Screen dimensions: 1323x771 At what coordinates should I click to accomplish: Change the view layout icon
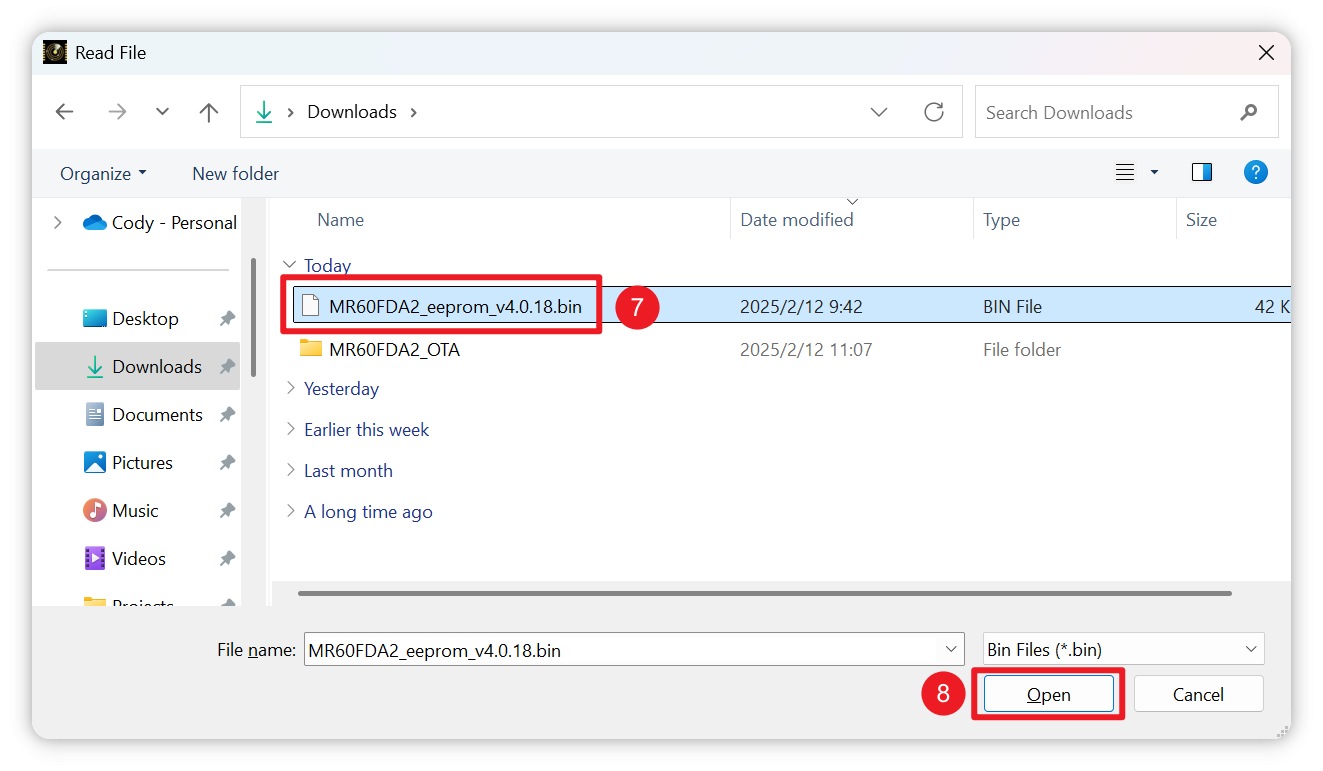pyautogui.click(x=1125, y=172)
